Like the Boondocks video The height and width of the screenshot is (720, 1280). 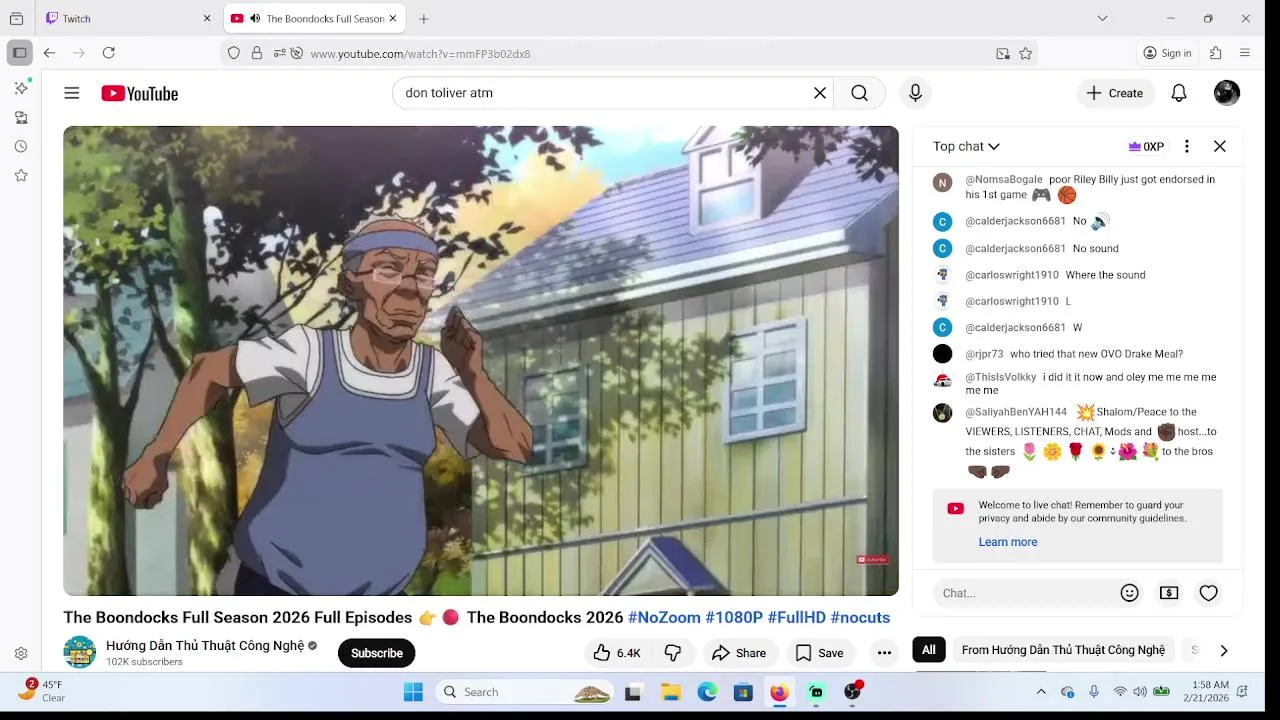coord(617,653)
